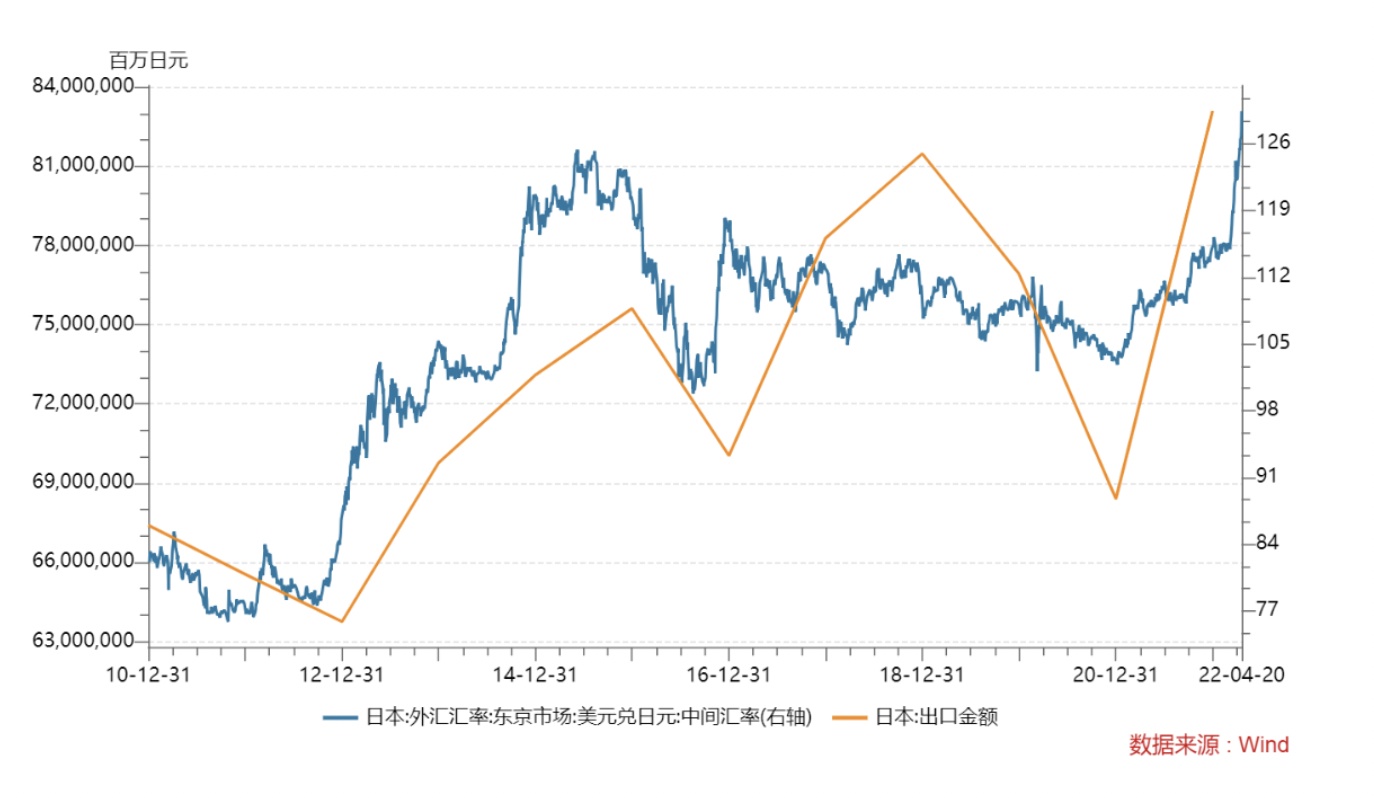Select the 14-12-31 x-axis date label
Image resolution: width=1374 pixels, height=798 pixels.
(536, 675)
